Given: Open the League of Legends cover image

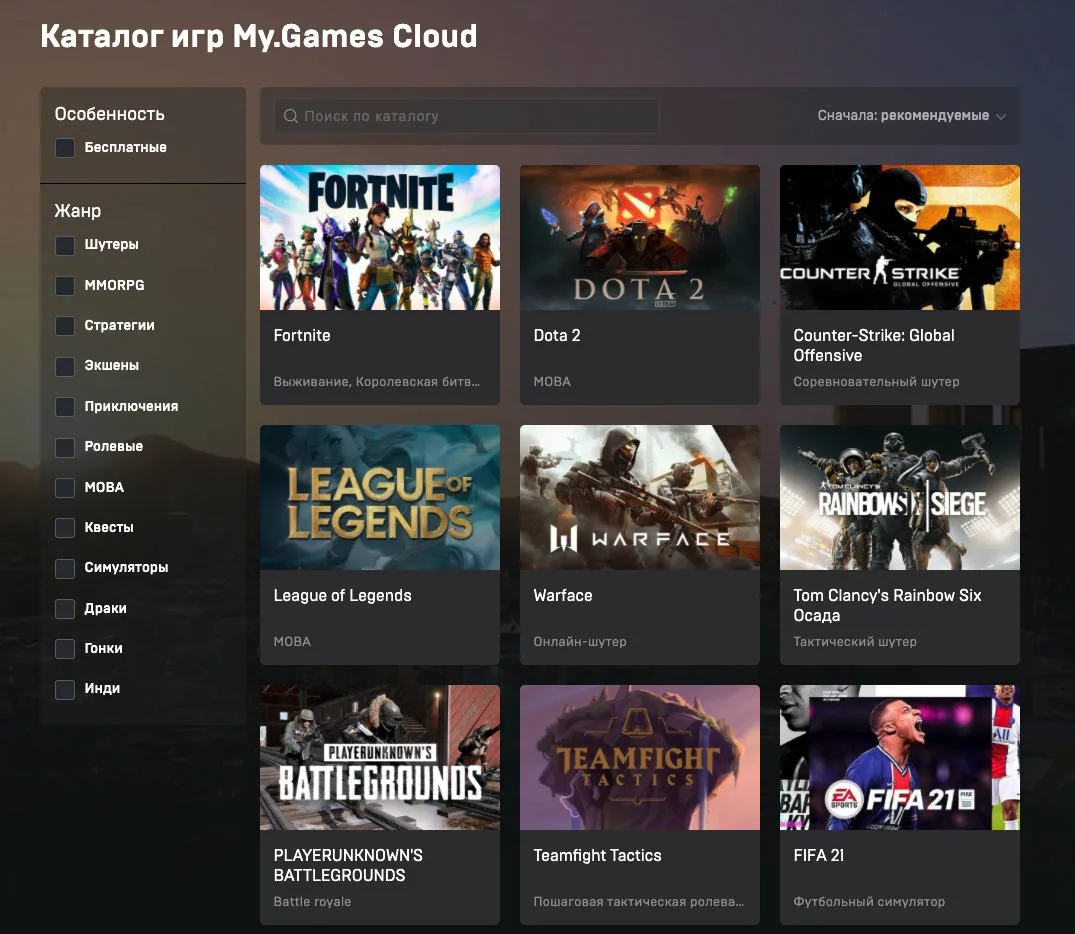Looking at the screenshot, I should (x=380, y=497).
